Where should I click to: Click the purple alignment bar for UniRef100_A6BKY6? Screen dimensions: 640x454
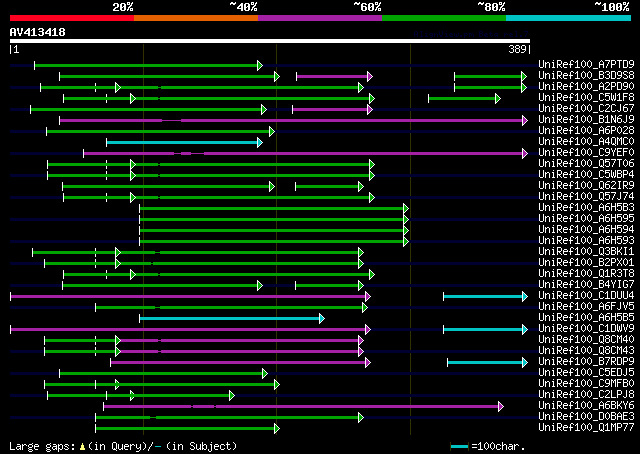(303, 406)
